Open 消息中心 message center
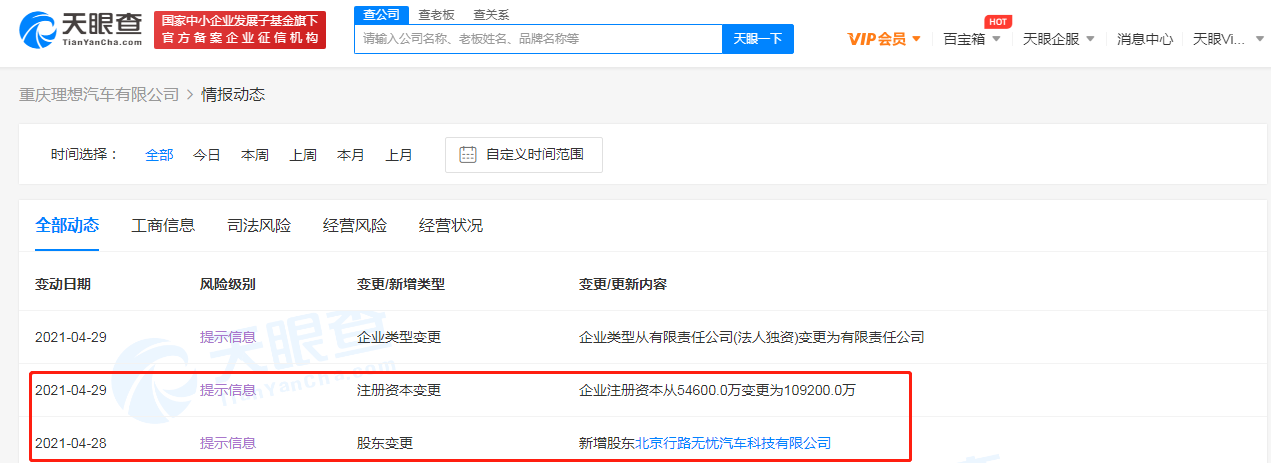Viewport: 1271px width, 463px height. click(x=1145, y=39)
